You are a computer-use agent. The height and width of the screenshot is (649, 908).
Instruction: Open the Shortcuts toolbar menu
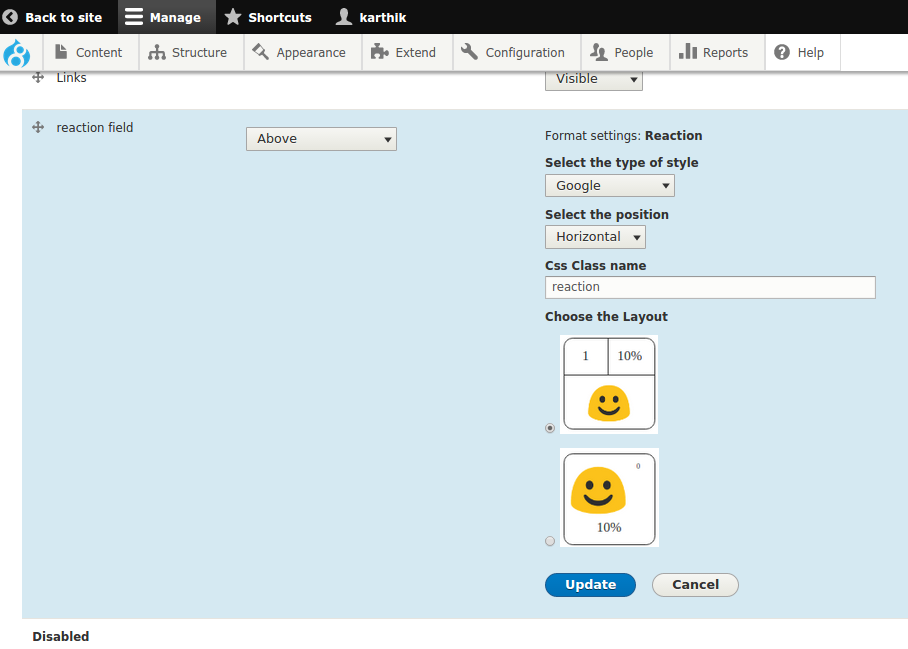click(268, 17)
